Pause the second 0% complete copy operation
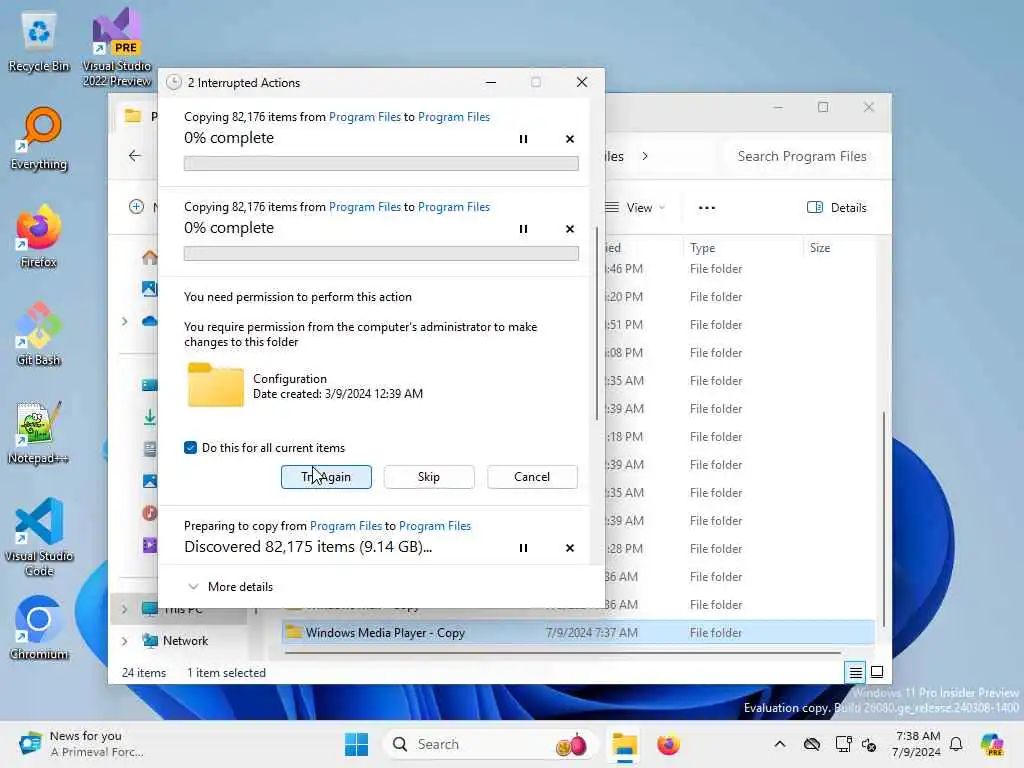The height and width of the screenshot is (768, 1024). [x=523, y=229]
